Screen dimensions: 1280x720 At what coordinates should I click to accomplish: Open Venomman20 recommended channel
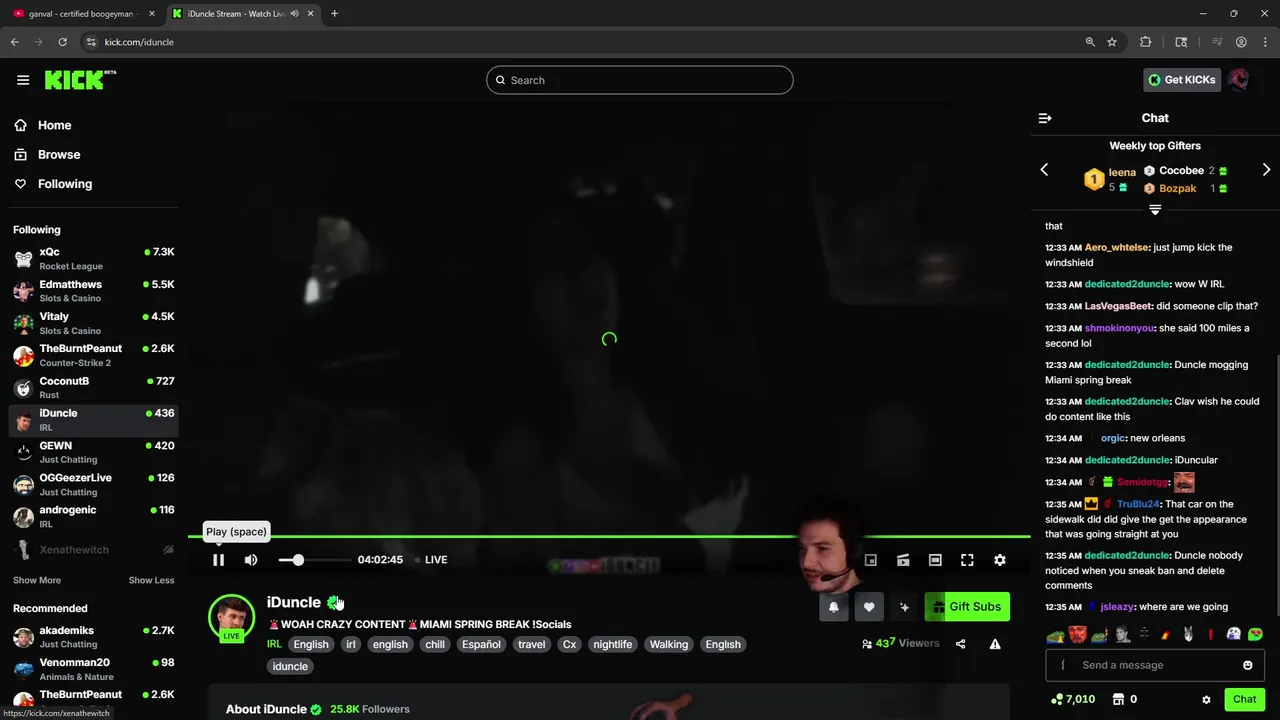pos(94,669)
